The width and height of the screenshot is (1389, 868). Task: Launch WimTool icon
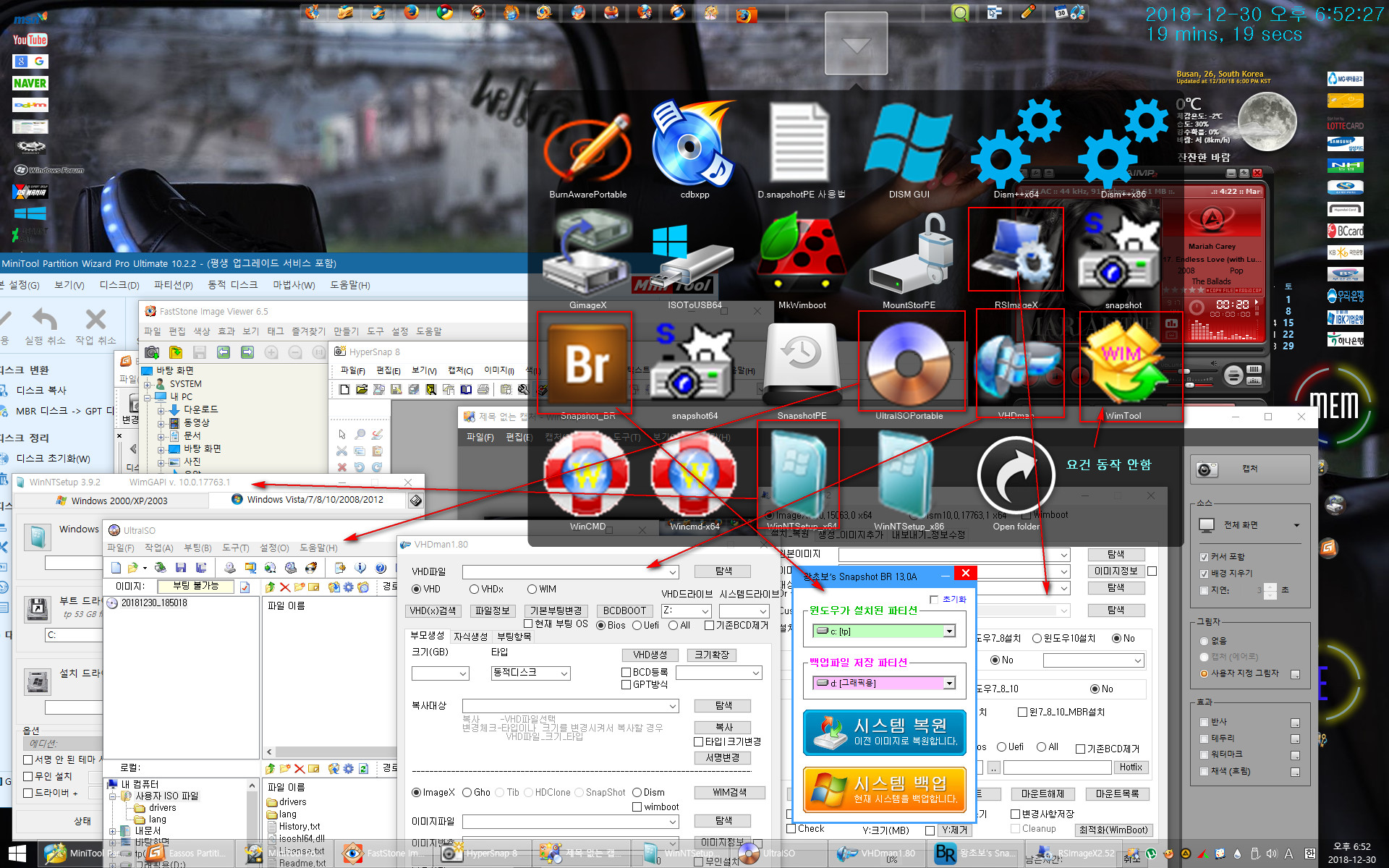1123,363
